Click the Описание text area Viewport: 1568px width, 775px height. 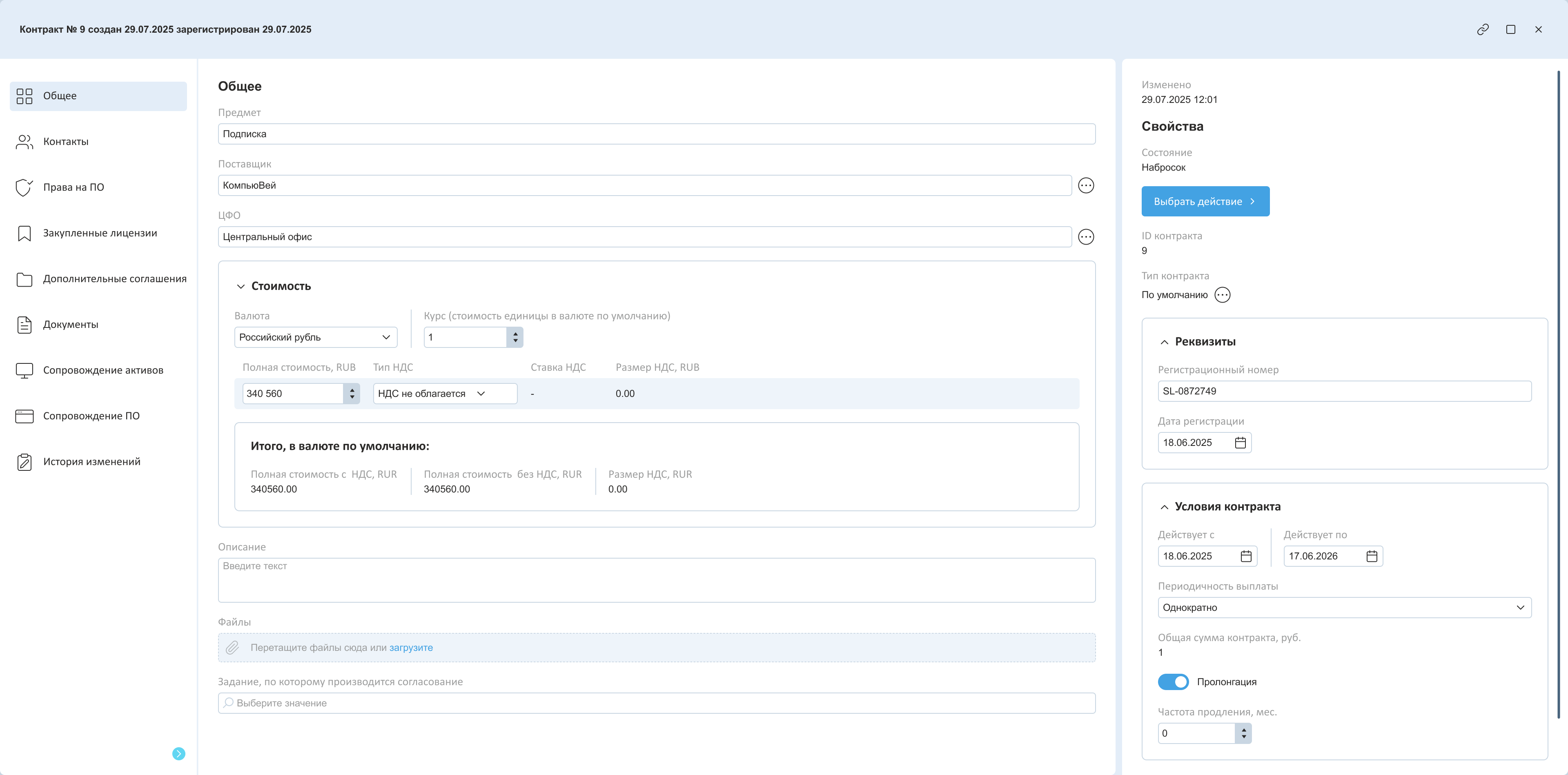[x=656, y=580]
